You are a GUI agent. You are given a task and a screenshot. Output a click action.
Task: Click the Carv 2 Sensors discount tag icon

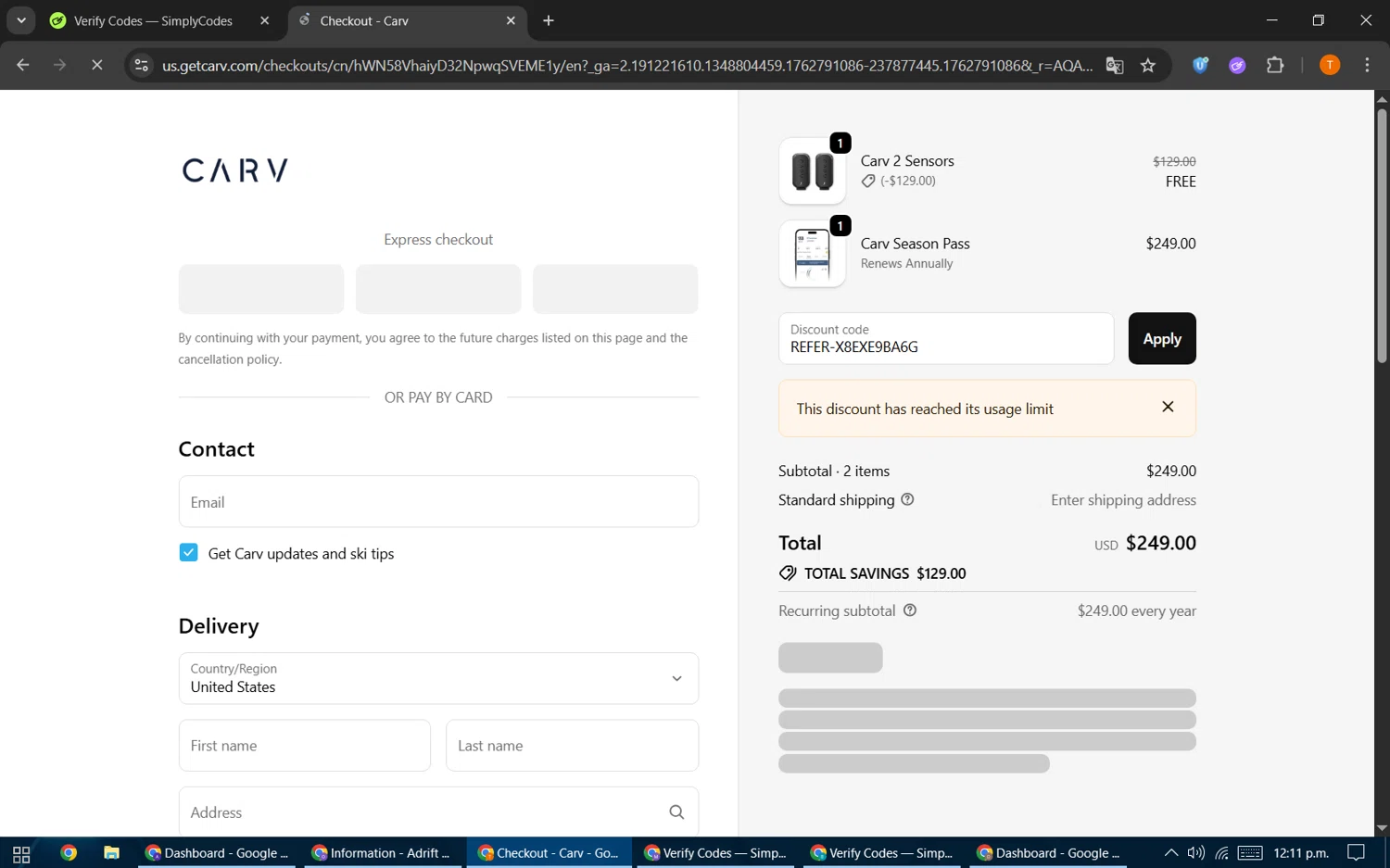coord(868,182)
